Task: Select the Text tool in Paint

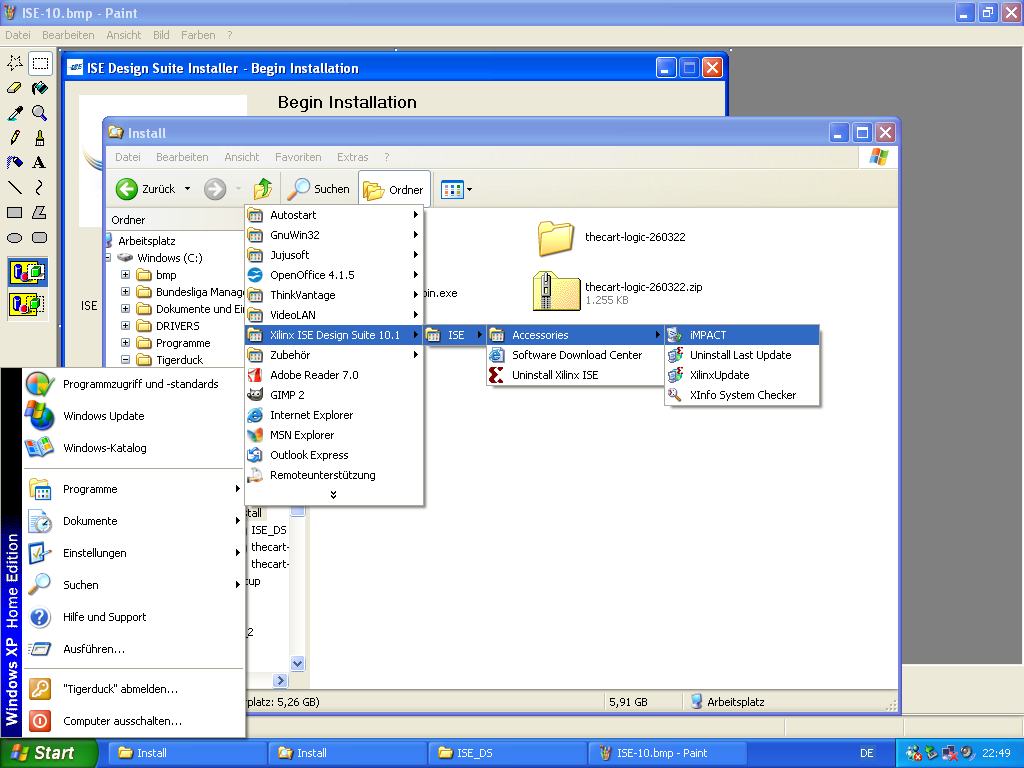Action: (x=39, y=162)
